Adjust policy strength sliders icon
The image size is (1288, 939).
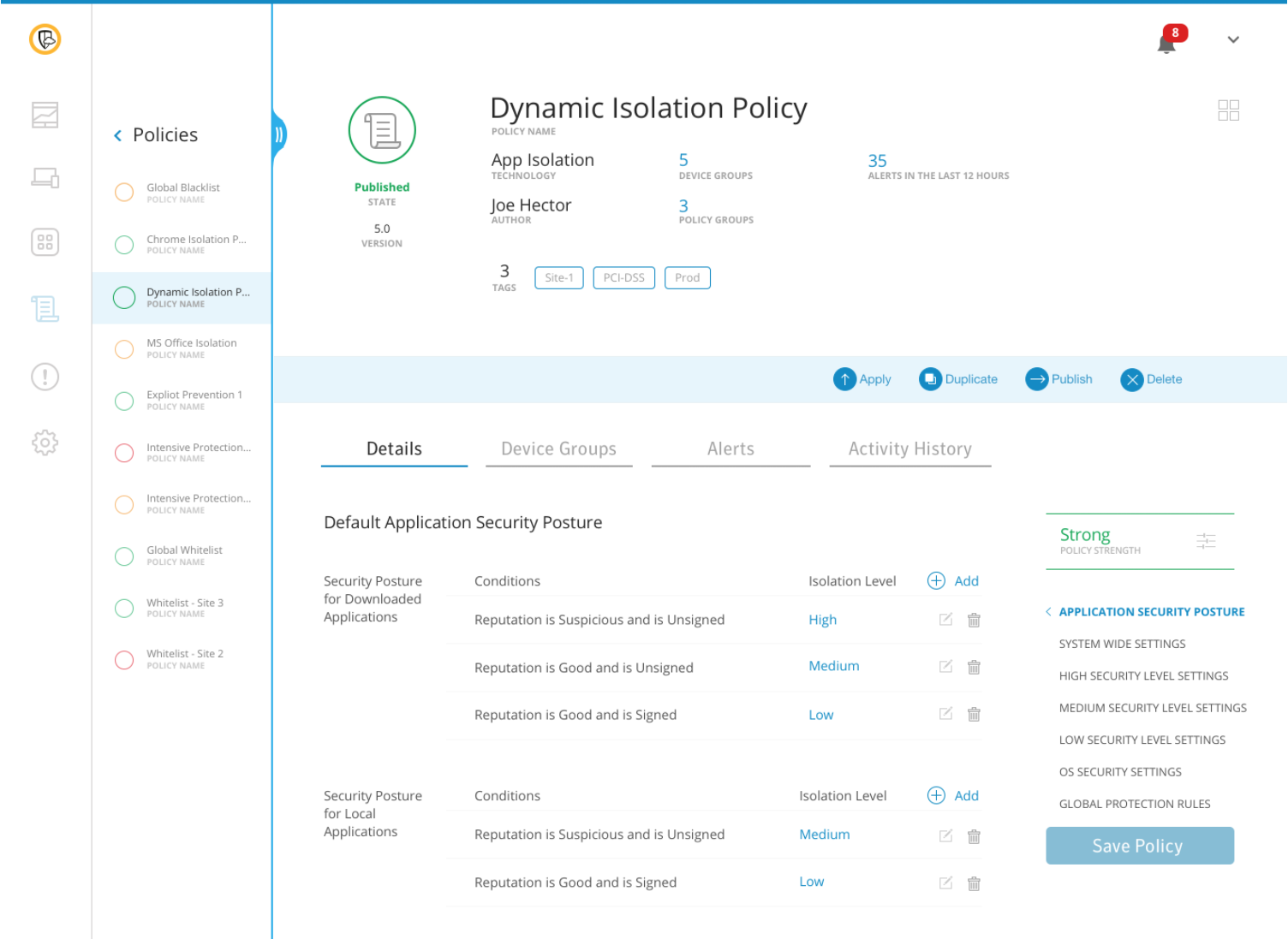[x=1206, y=541]
